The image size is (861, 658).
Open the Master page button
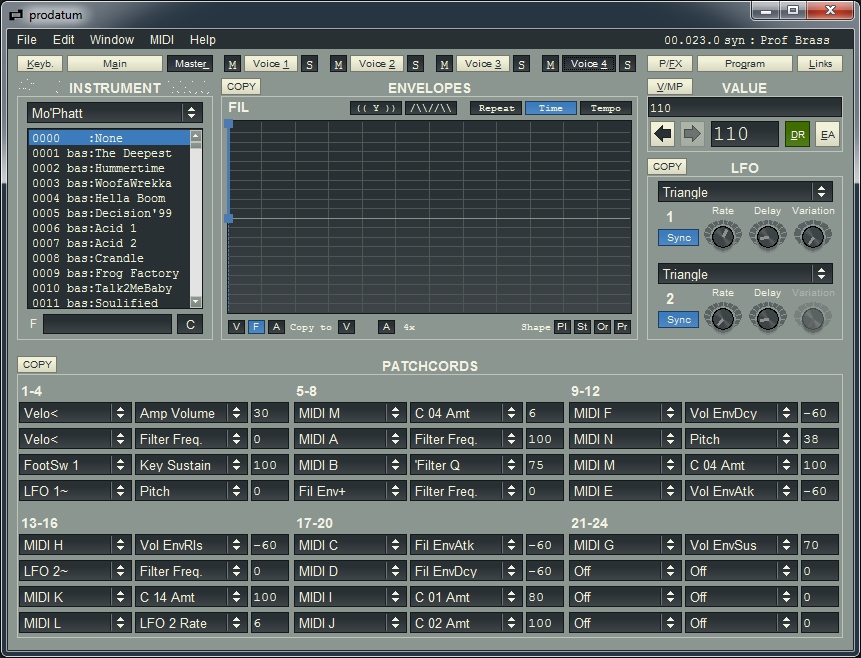point(190,64)
